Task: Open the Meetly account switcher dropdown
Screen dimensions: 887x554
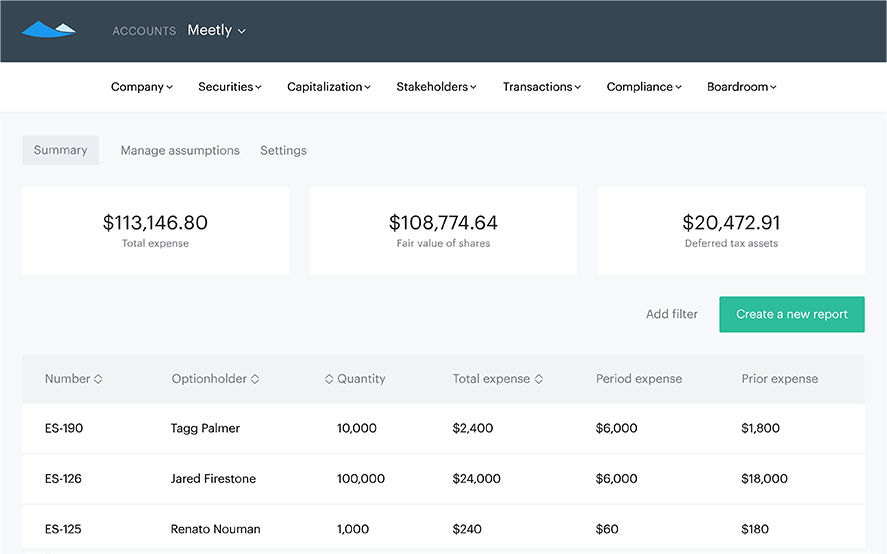Action: click(217, 31)
